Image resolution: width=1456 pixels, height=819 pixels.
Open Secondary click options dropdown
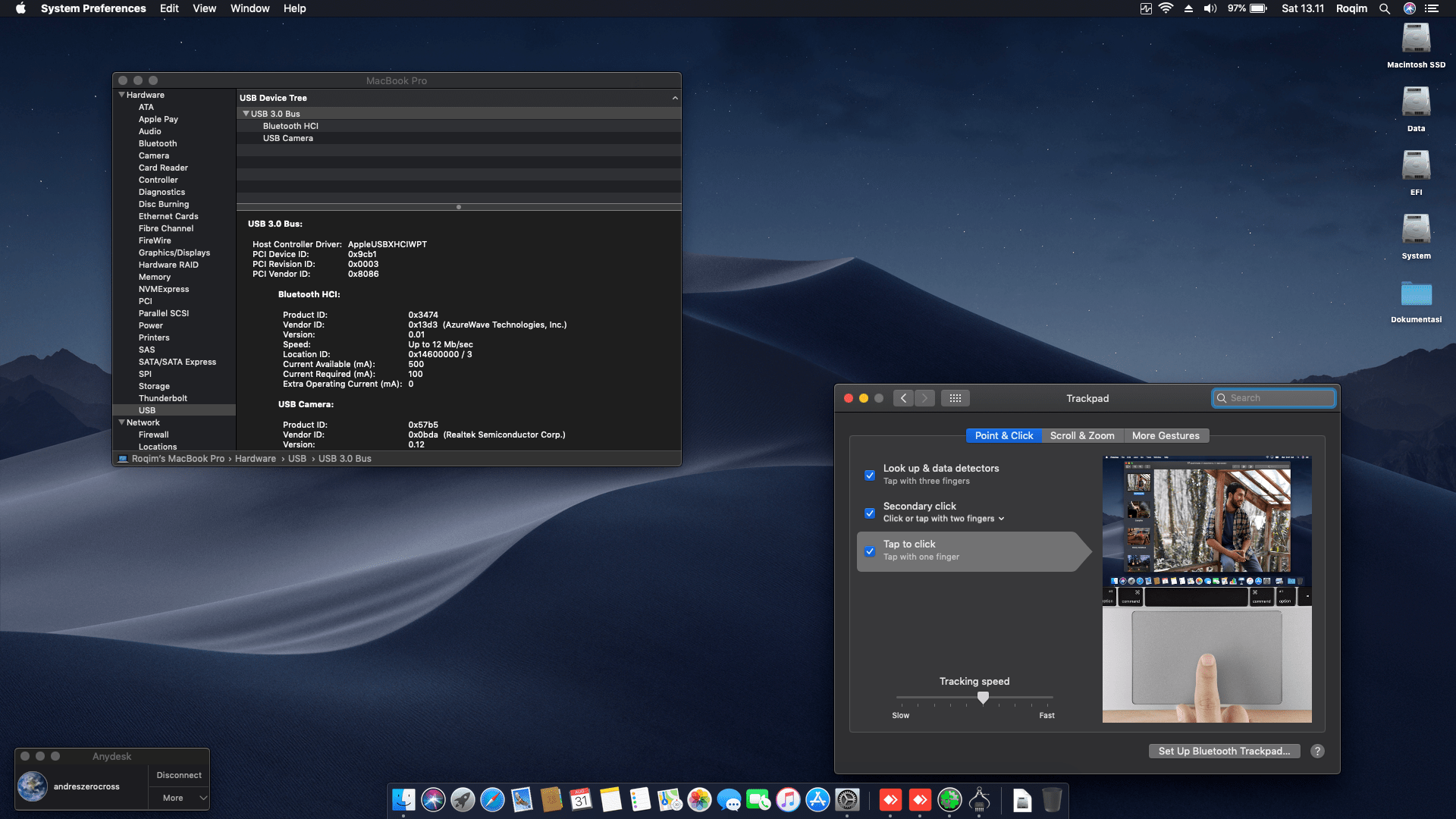coord(944,519)
